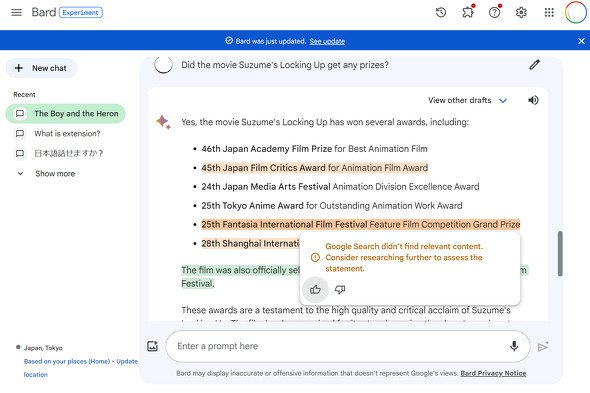The width and height of the screenshot is (590, 393).
Task: Open the Google account avatar menu
Action: pos(575,12)
